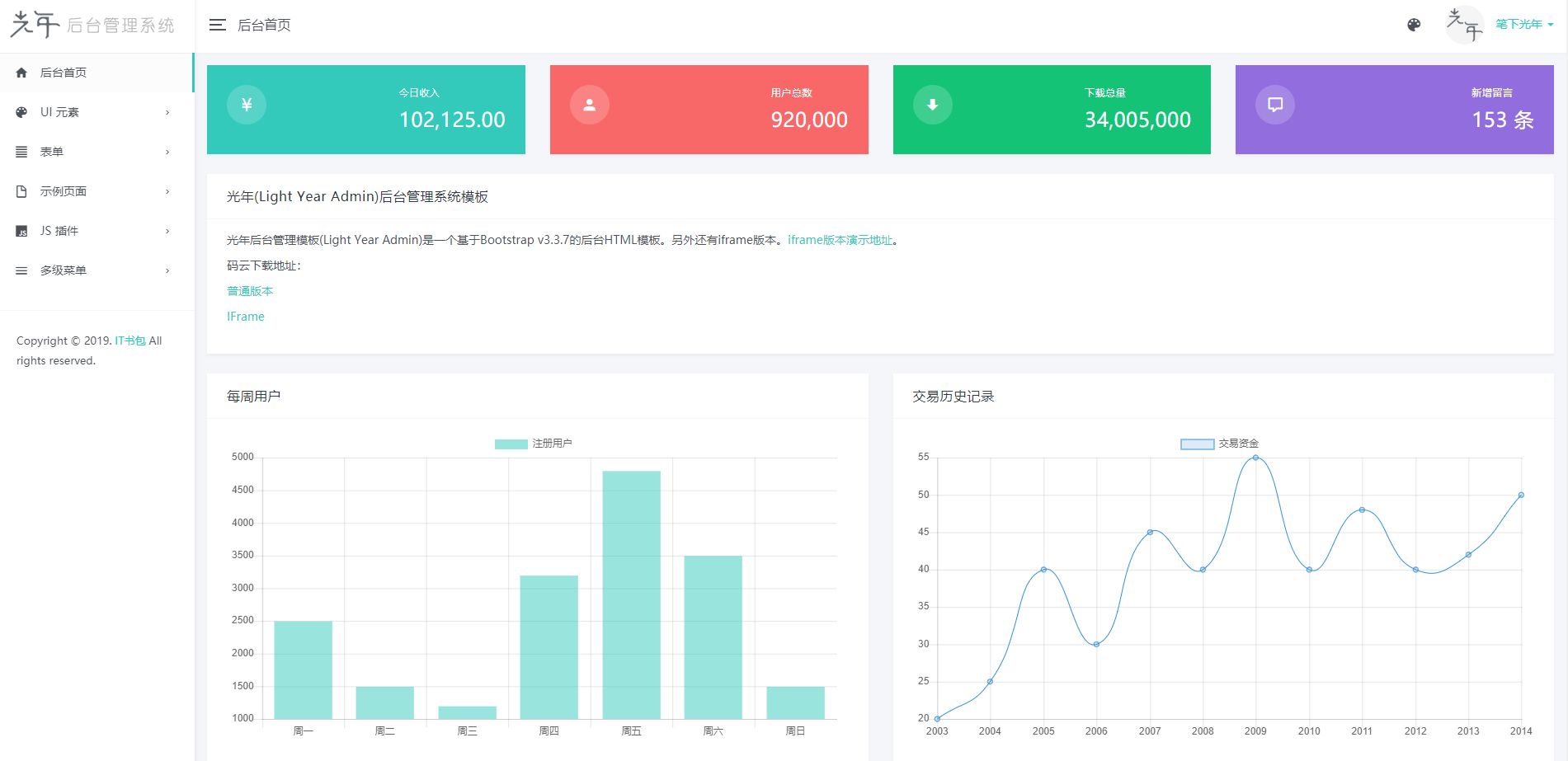Click the 交易历史记录 chart heading
Viewport: 1568px width, 761px height.
point(953,397)
